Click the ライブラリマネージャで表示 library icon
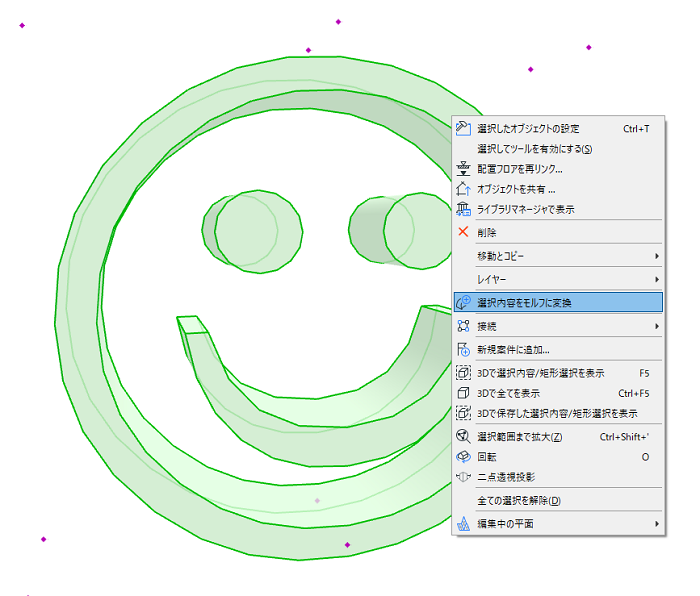 [x=463, y=209]
